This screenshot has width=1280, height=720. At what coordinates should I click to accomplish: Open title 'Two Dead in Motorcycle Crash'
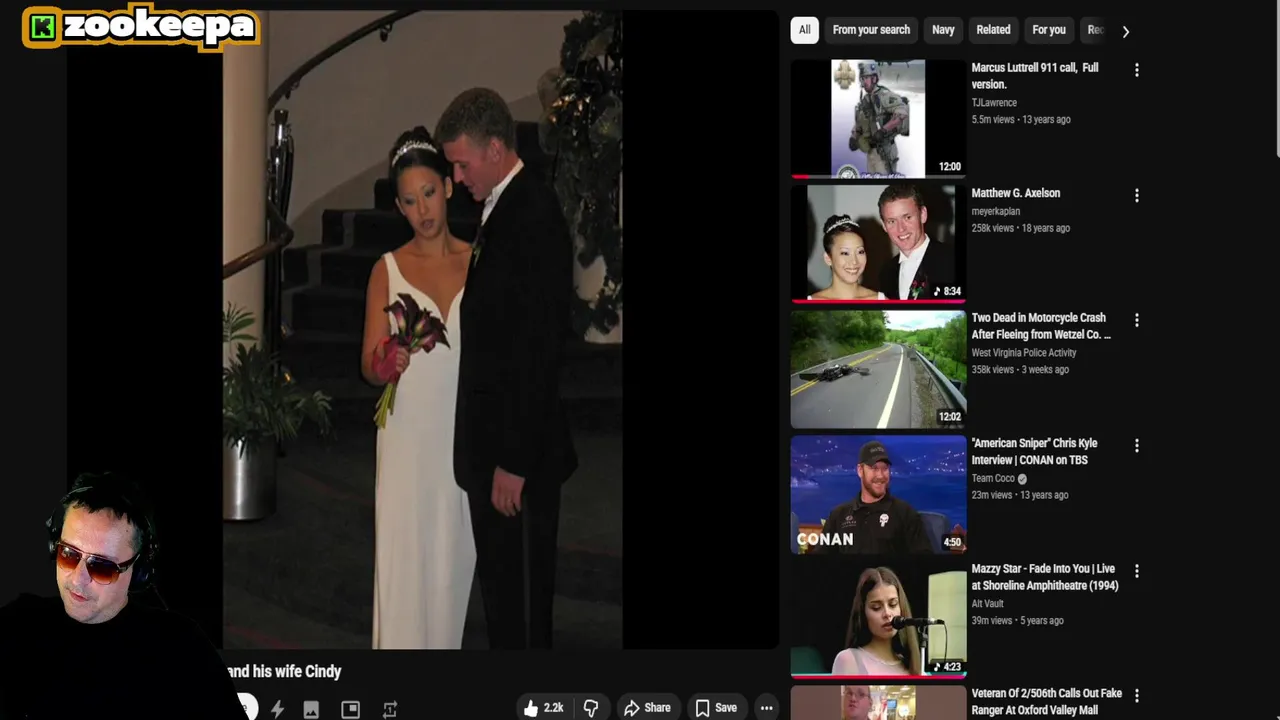[x=1041, y=326]
